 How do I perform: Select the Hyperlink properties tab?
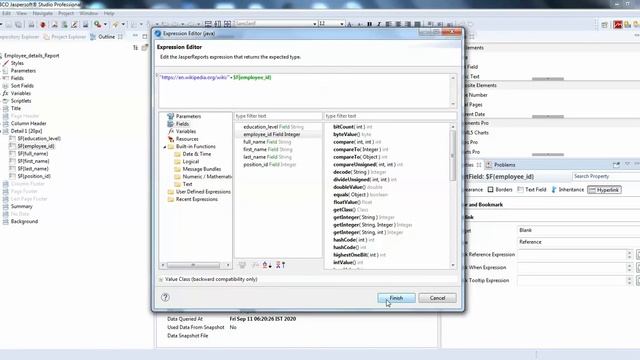604,190
